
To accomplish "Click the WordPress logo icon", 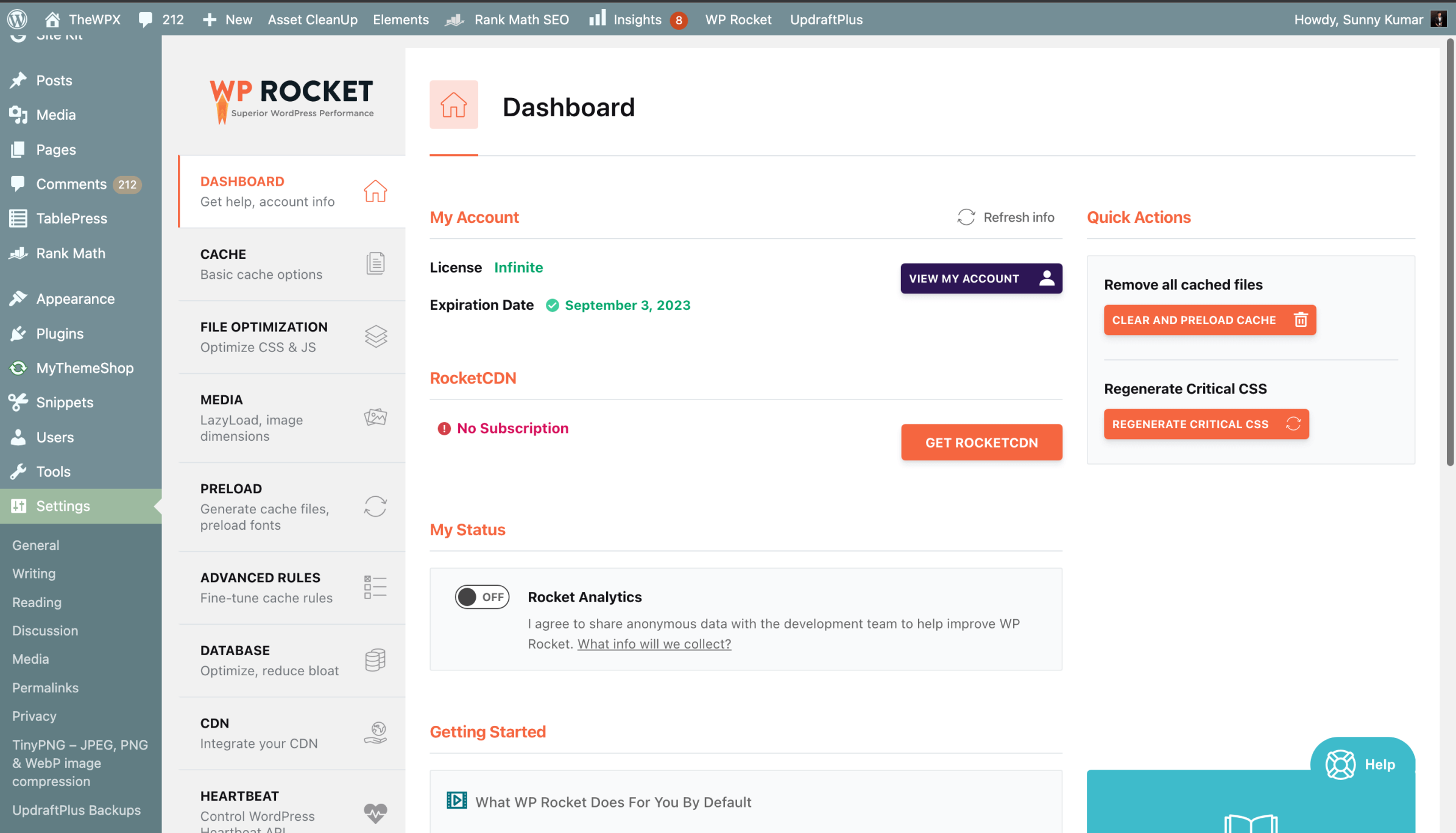I will click(18, 19).
